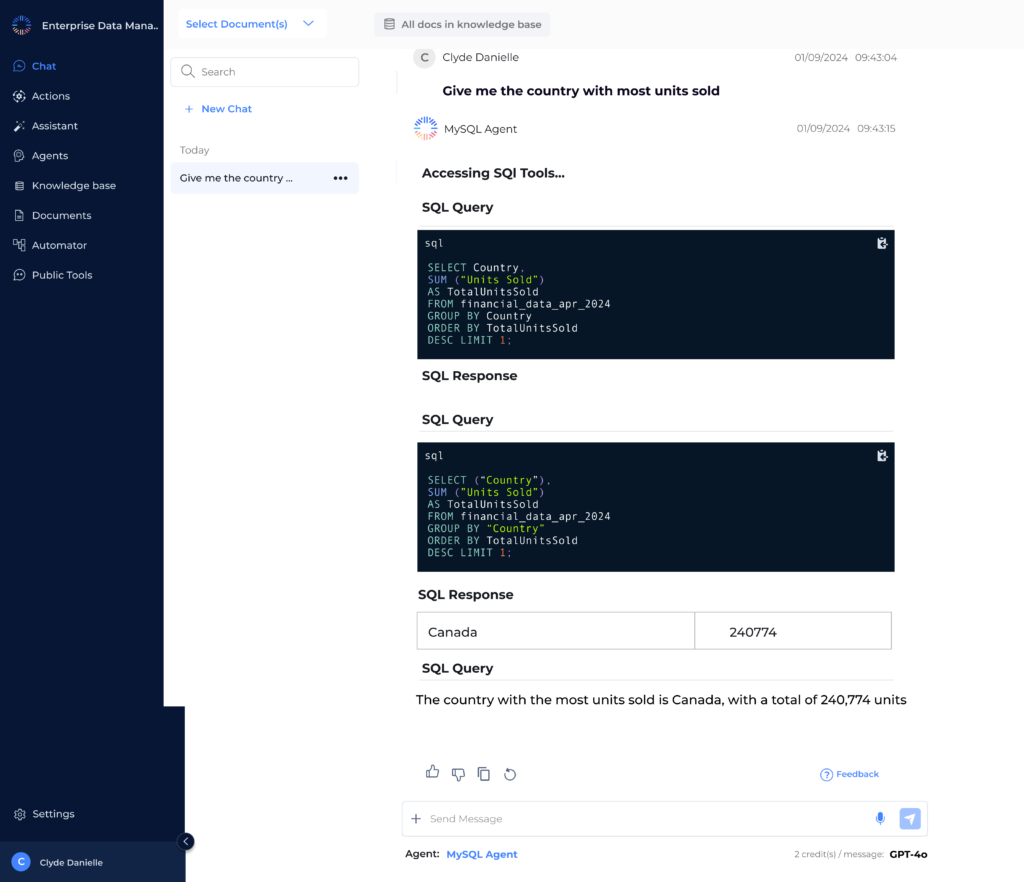Click the Feedback link
This screenshot has height=882, width=1024.
coord(849,774)
